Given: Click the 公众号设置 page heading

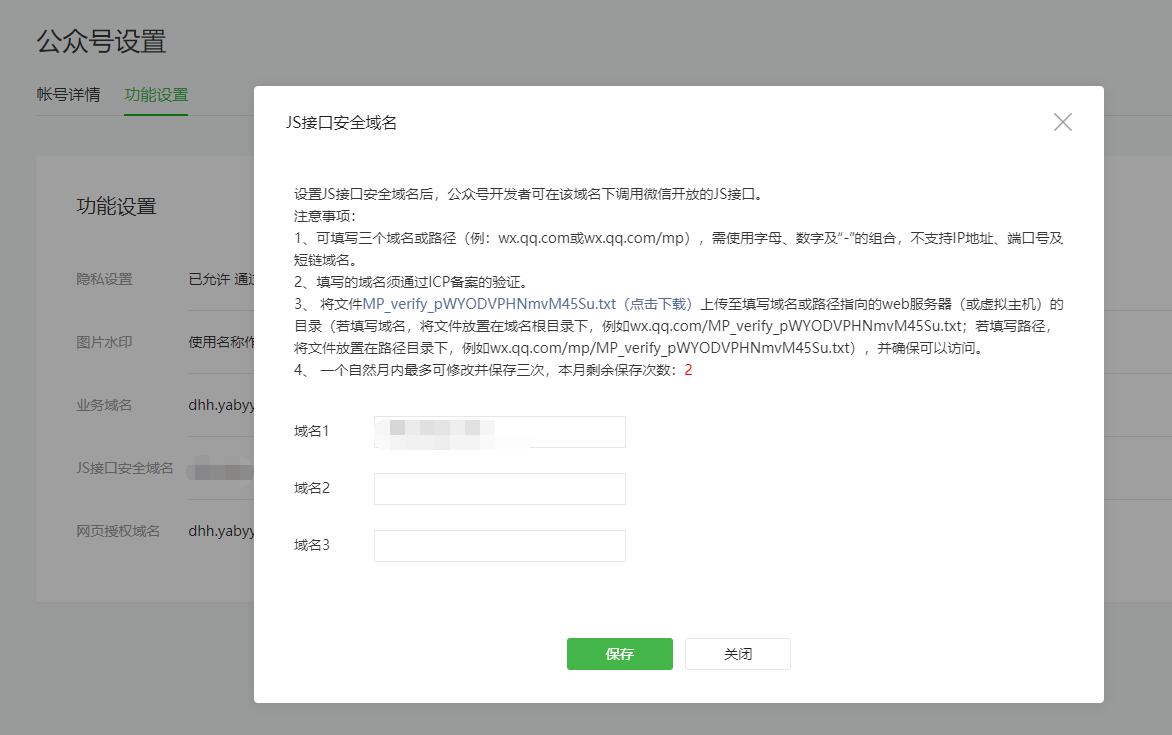Looking at the screenshot, I should [103, 41].
